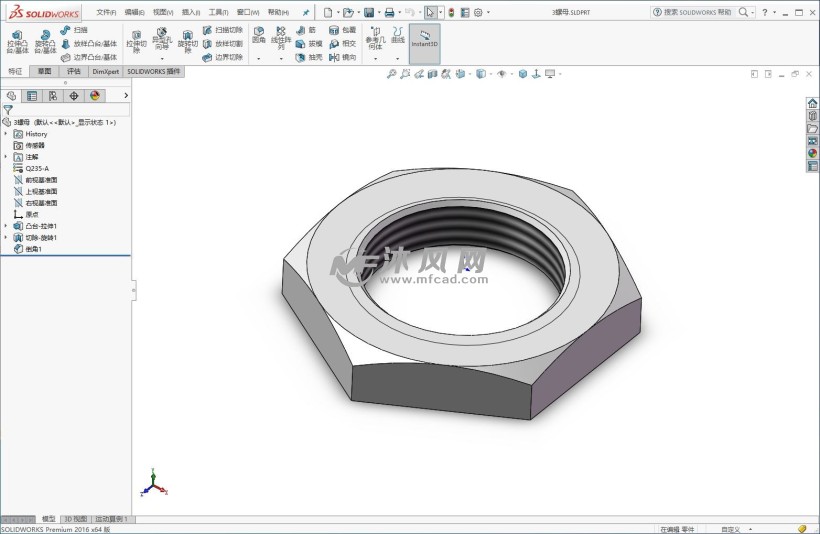The image size is (820, 534).
Task: Switch to the 草图 (Sketch) ribbon tab
Action: [45, 72]
